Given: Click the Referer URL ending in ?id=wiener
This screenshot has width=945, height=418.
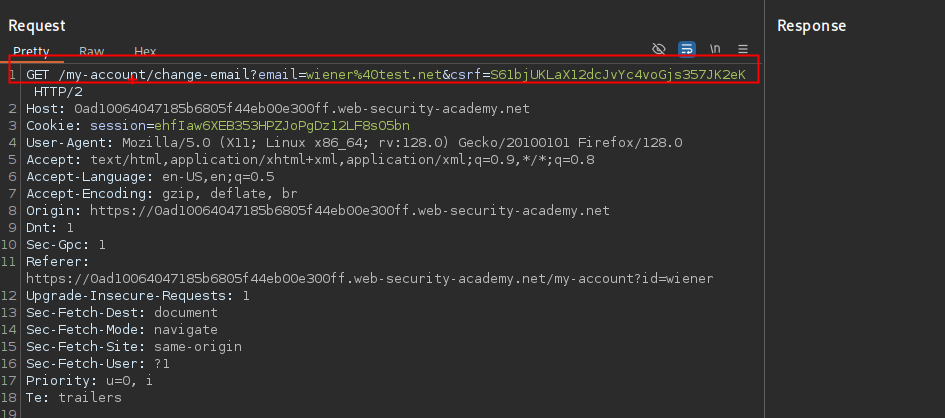Looking at the screenshot, I should (369, 279).
